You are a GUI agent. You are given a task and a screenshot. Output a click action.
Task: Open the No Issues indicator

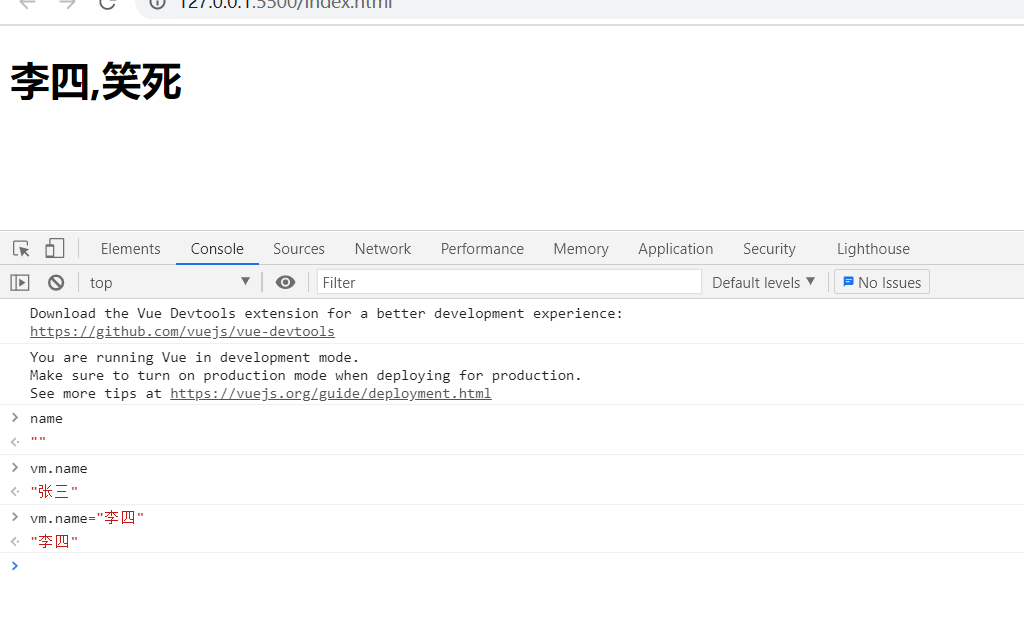pos(881,283)
